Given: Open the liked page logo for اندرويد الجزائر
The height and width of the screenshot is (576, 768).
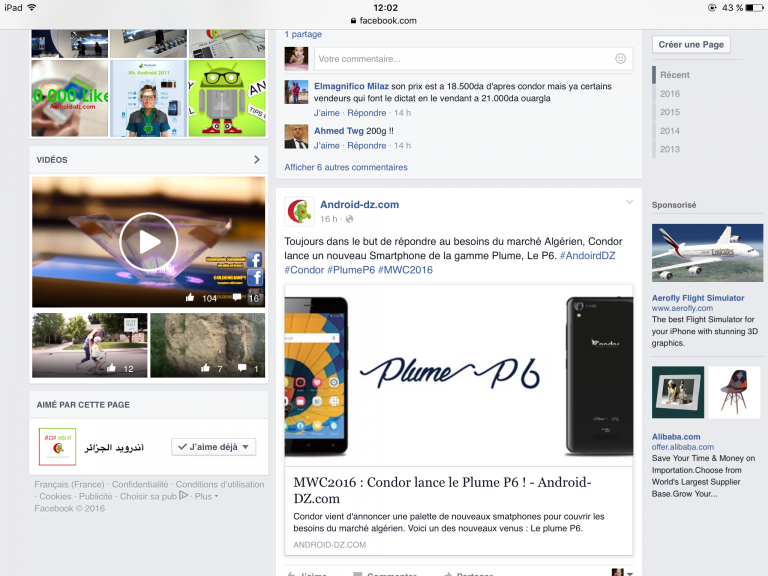Looking at the screenshot, I should pos(57,446).
